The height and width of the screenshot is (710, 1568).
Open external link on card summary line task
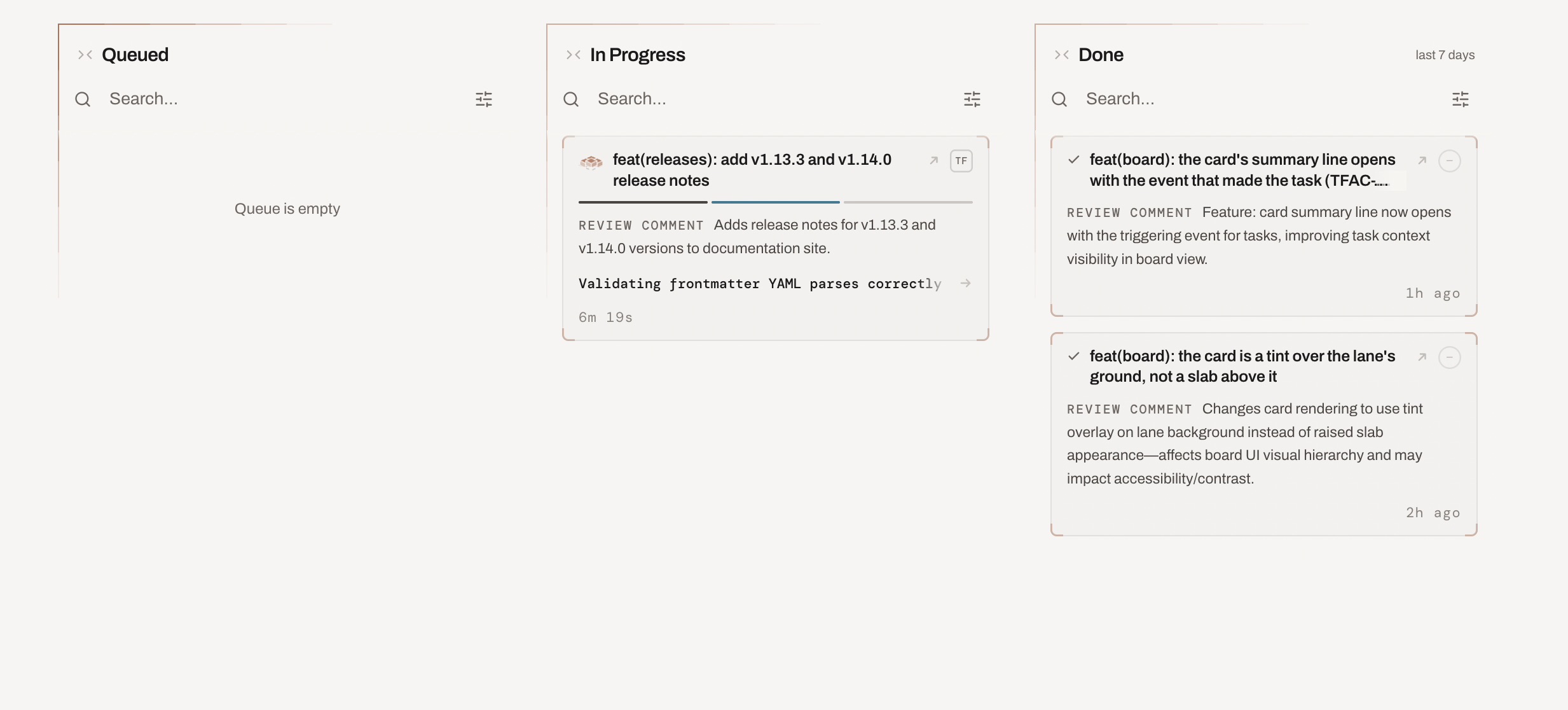(x=1422, y=160)
